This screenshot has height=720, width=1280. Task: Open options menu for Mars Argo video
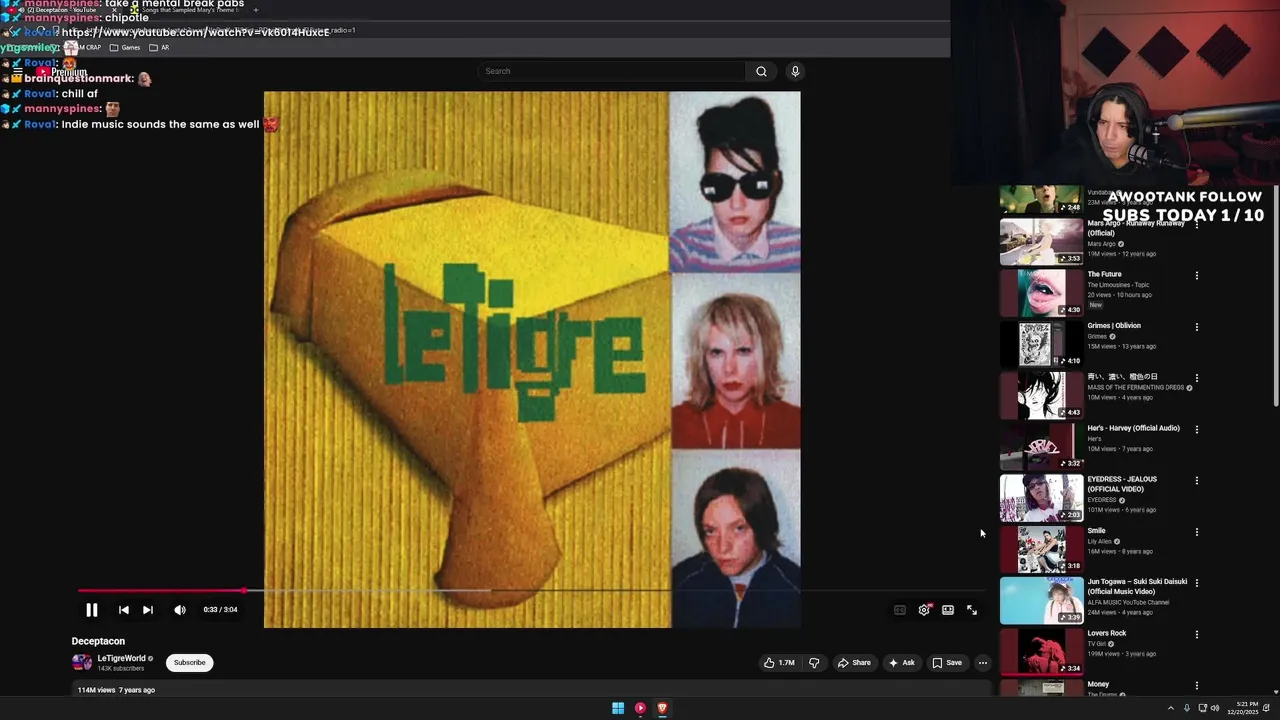(x=1196, y=224)
